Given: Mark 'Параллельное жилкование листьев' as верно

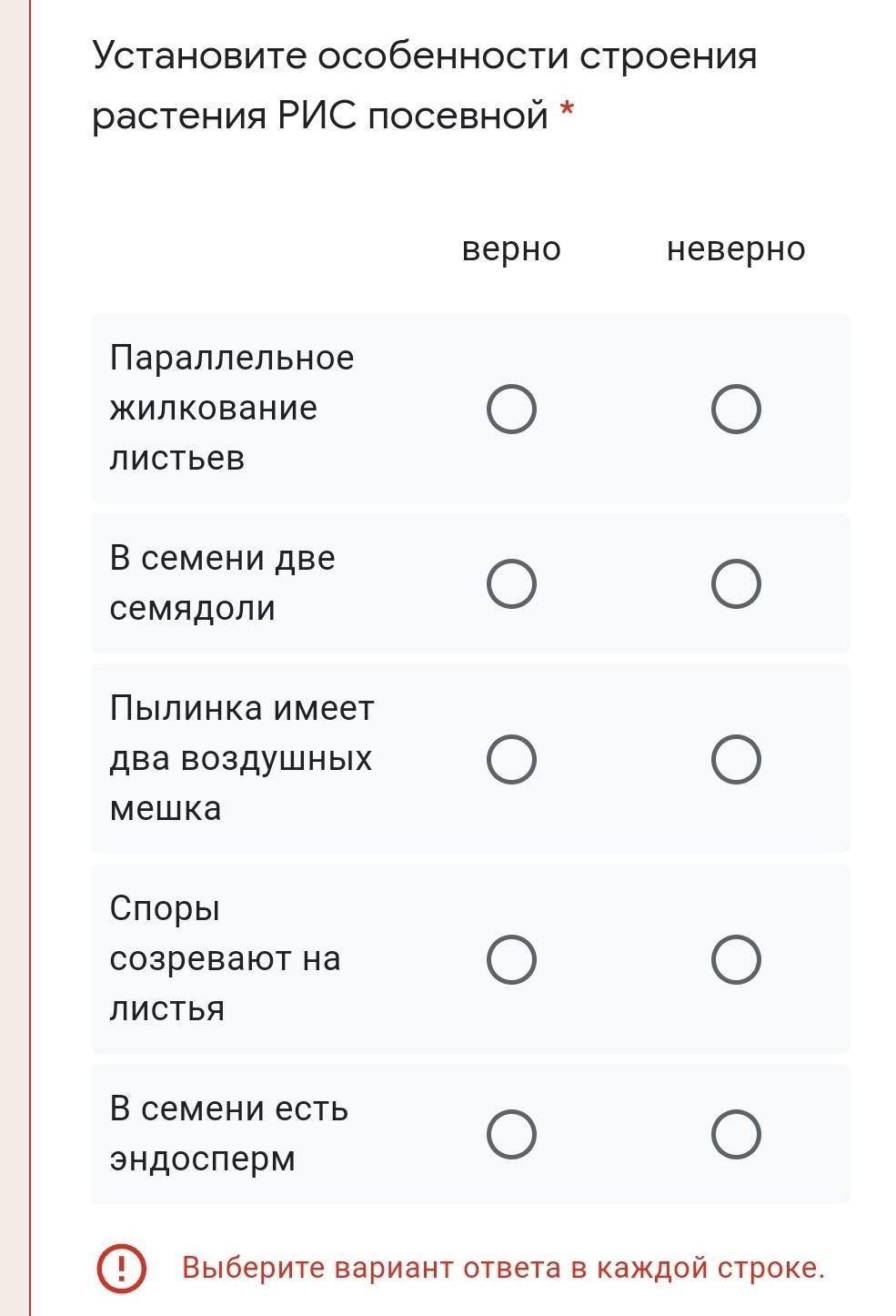Looking at the screenshot, I should click(511, 409).
